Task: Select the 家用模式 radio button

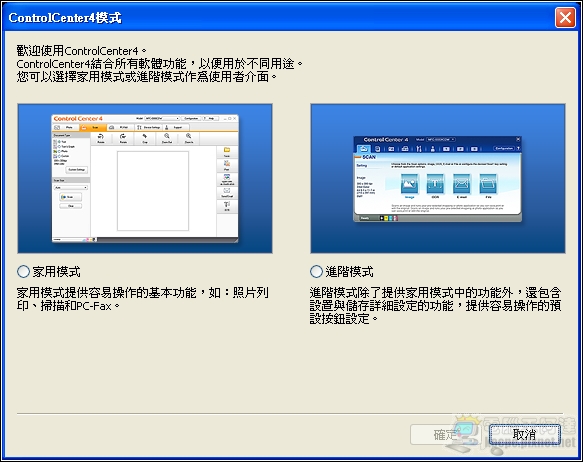Action: click(23, 271)
